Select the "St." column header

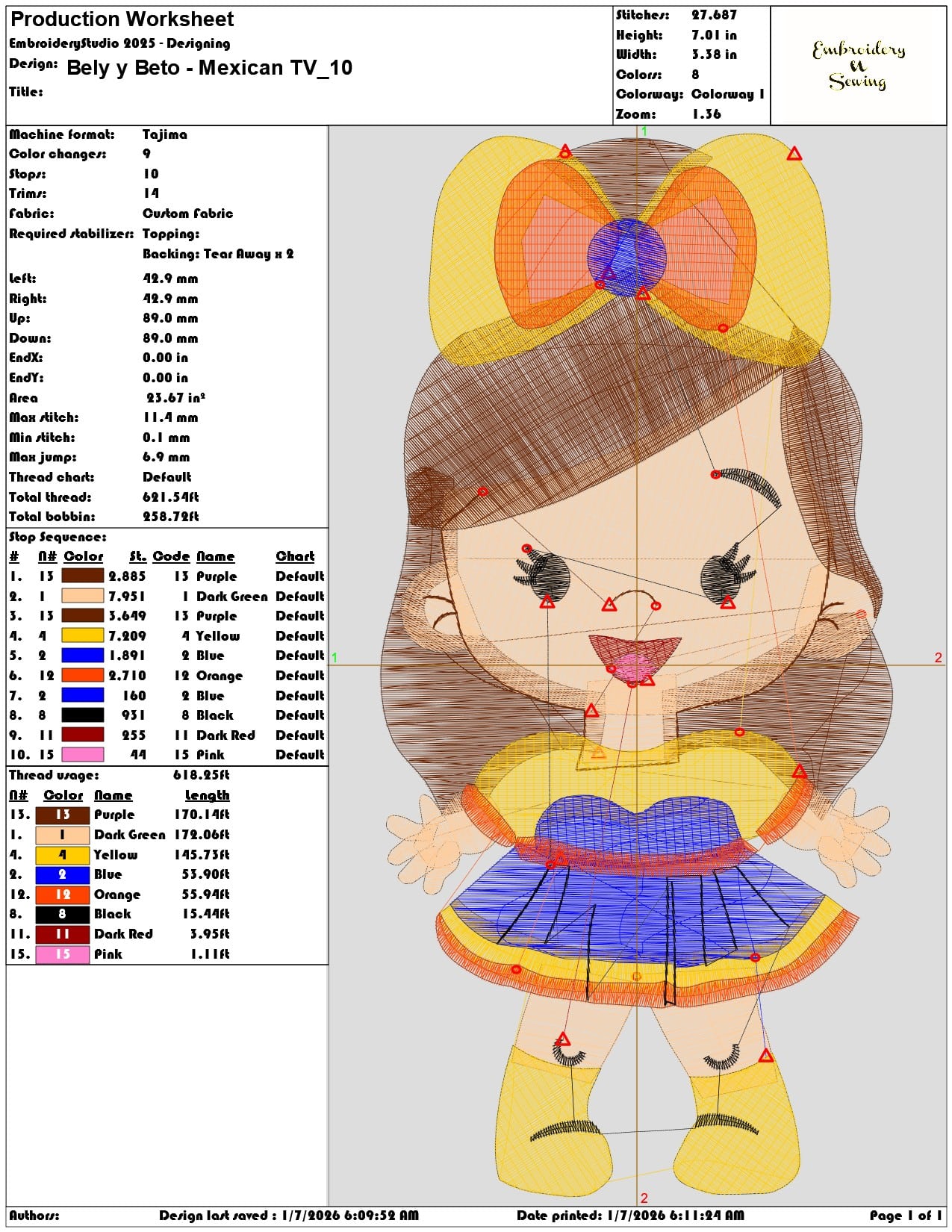click(137, 556)
